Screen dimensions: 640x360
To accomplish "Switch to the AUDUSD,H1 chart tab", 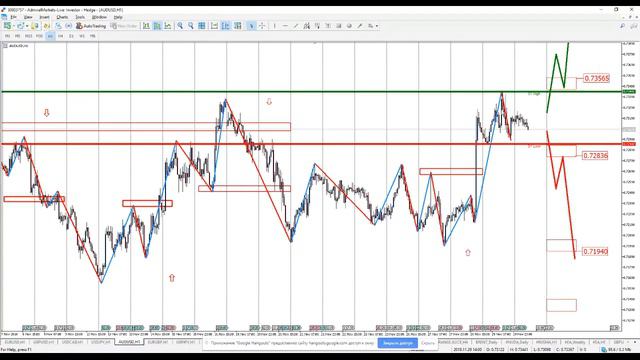I will click(129, 342).
